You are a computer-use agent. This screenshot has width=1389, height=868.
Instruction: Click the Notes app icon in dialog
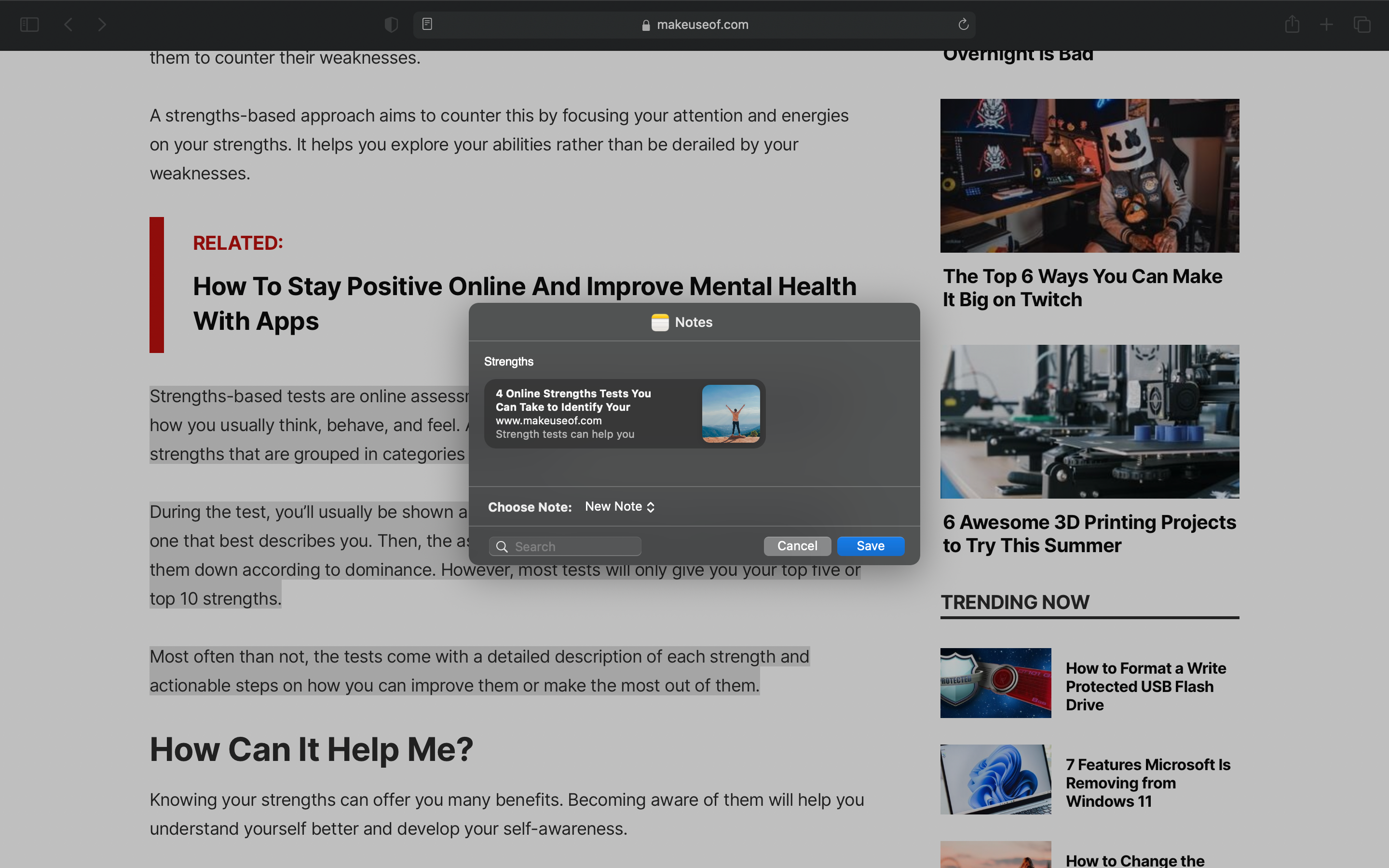659,321
